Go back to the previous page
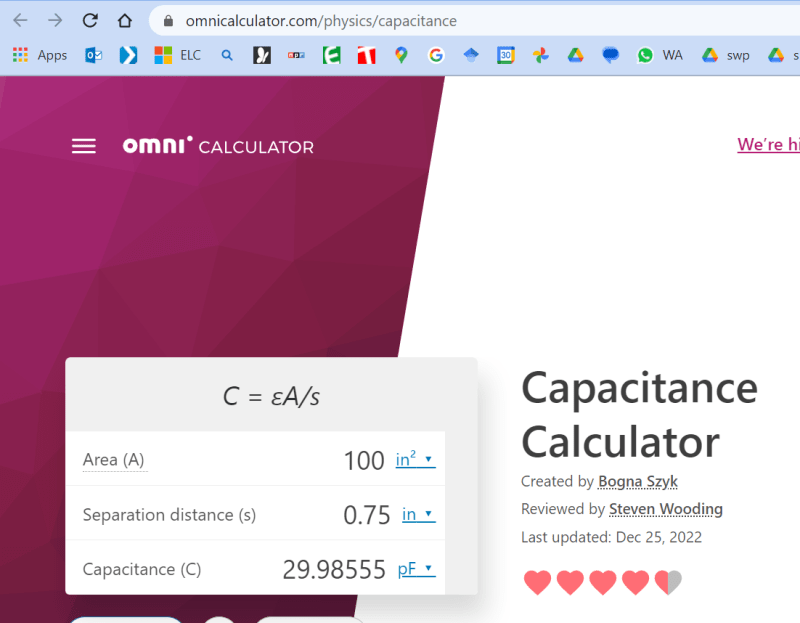This screenshot has height=623, width=800. (x=20, y=20)
